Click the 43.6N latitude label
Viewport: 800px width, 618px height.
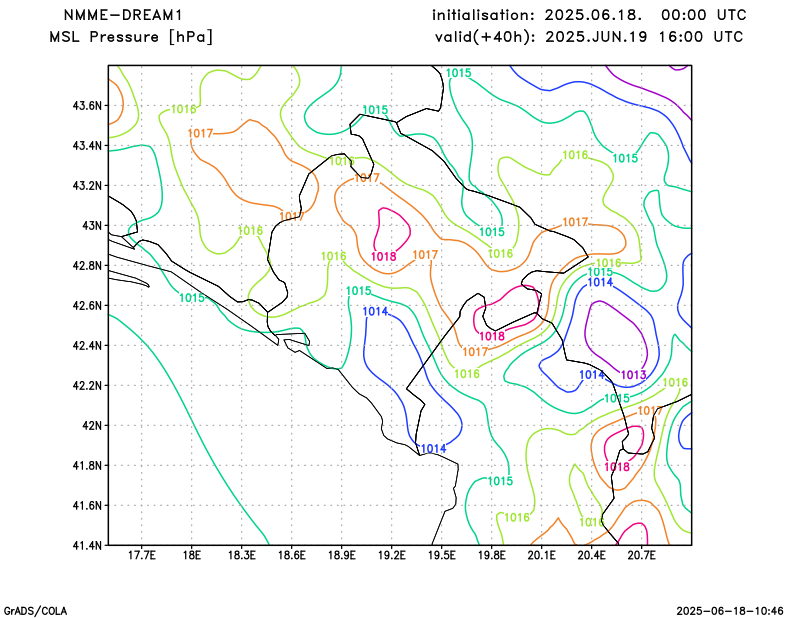click(87, 106)
